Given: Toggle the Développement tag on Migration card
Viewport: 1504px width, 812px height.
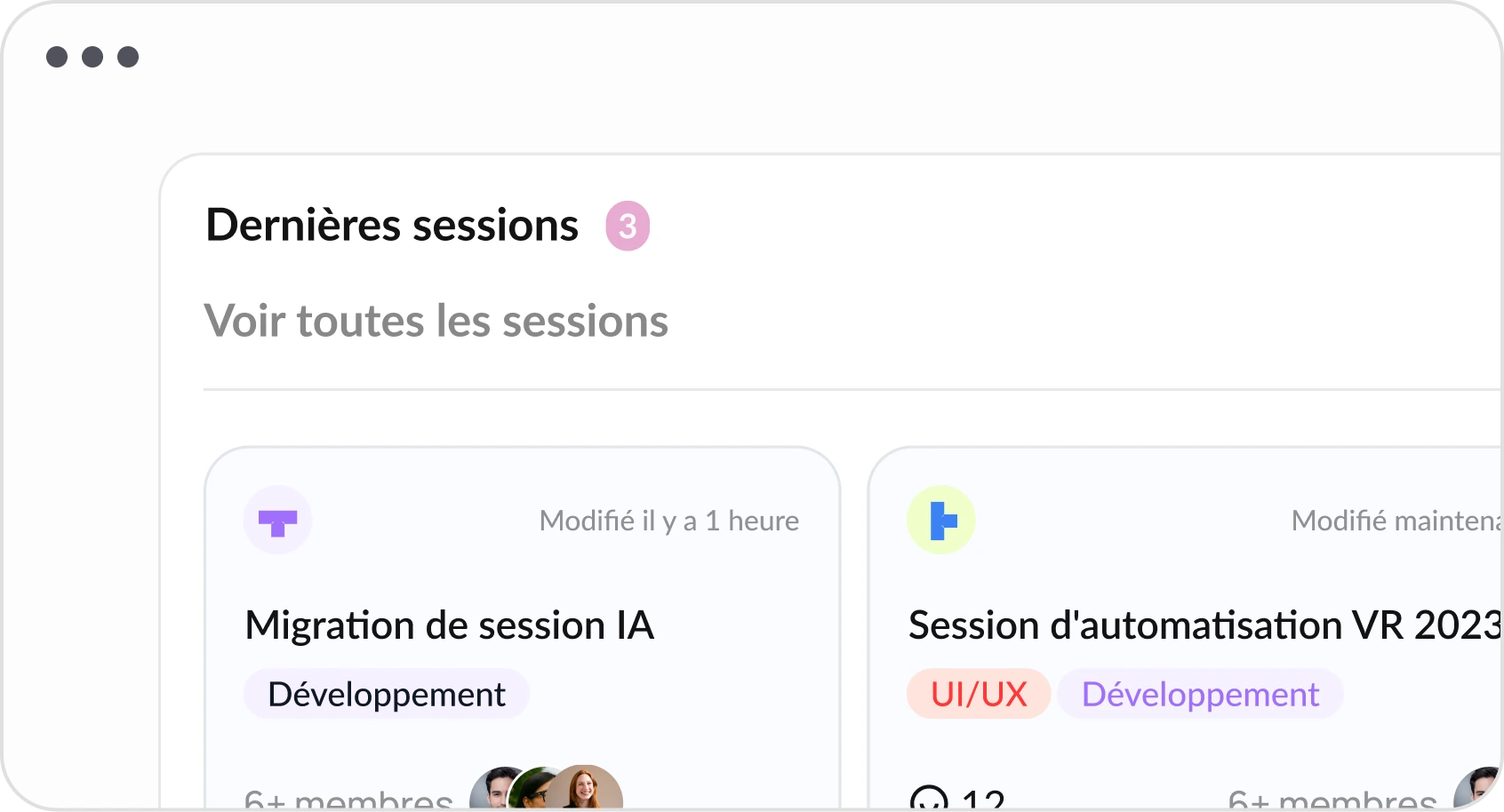Looking at the screenshot, I should point(386,694).
